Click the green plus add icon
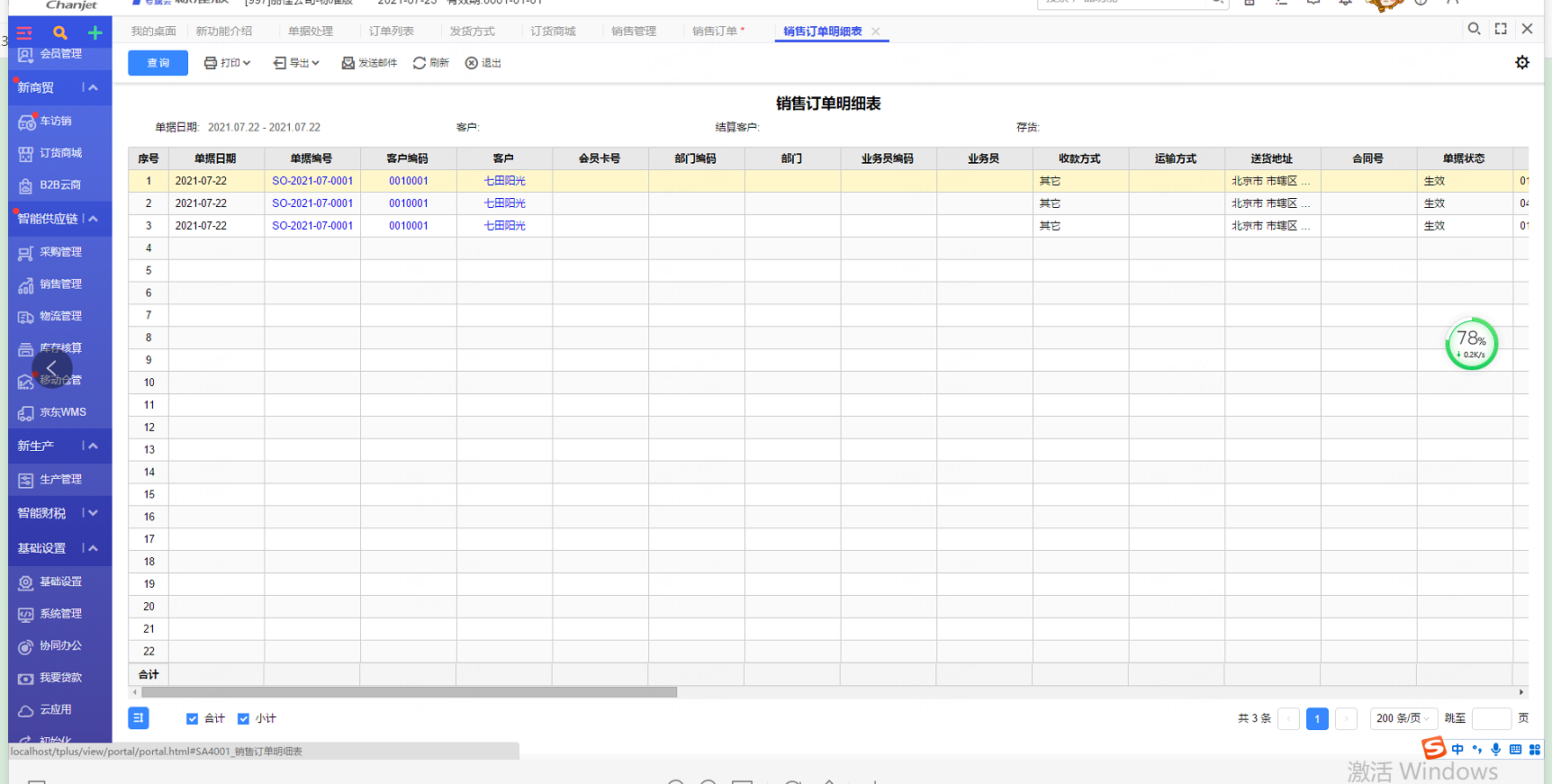Screen dimensions: 1552x784 pos(95,33)
